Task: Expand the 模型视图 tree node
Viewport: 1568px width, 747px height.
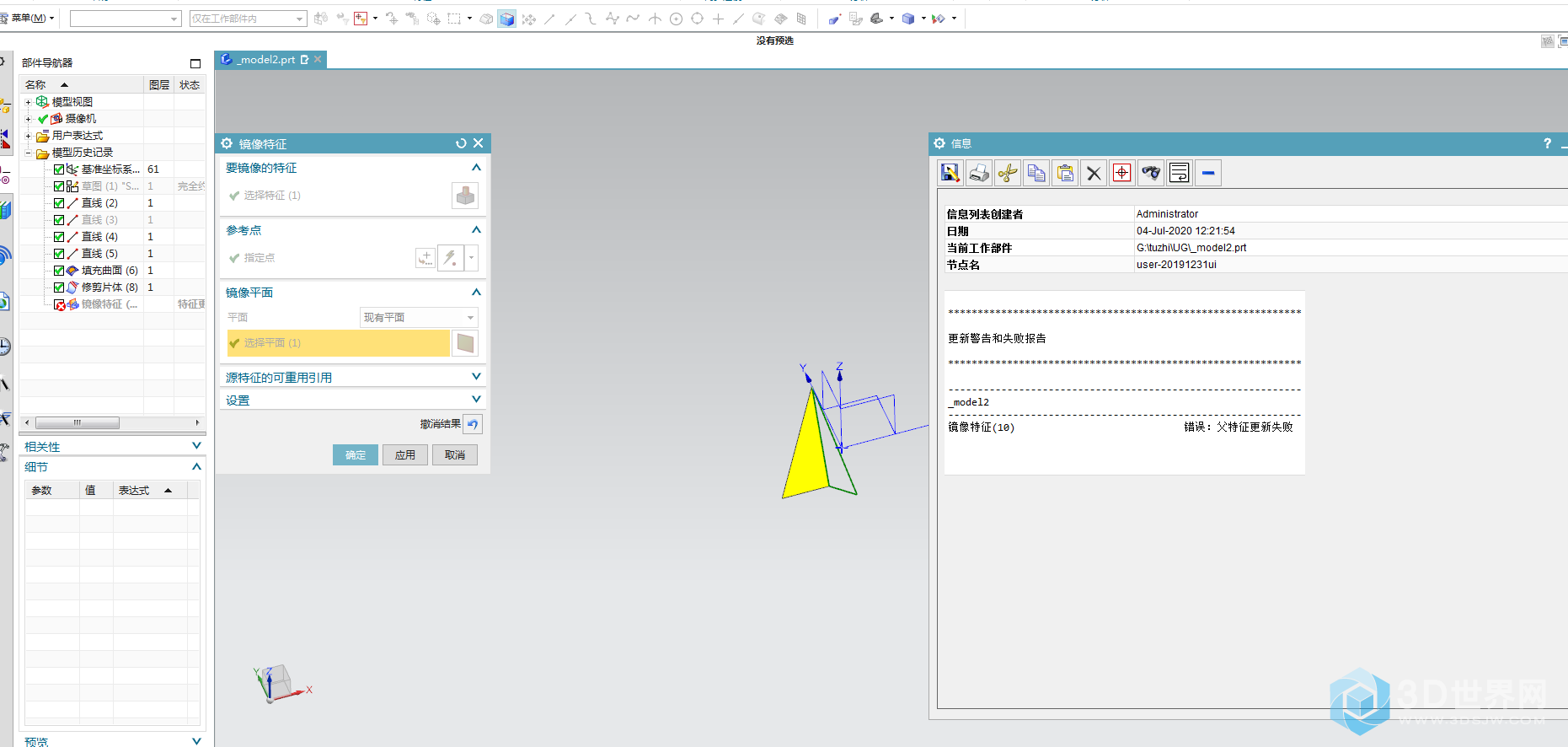Action: [28, 102]
